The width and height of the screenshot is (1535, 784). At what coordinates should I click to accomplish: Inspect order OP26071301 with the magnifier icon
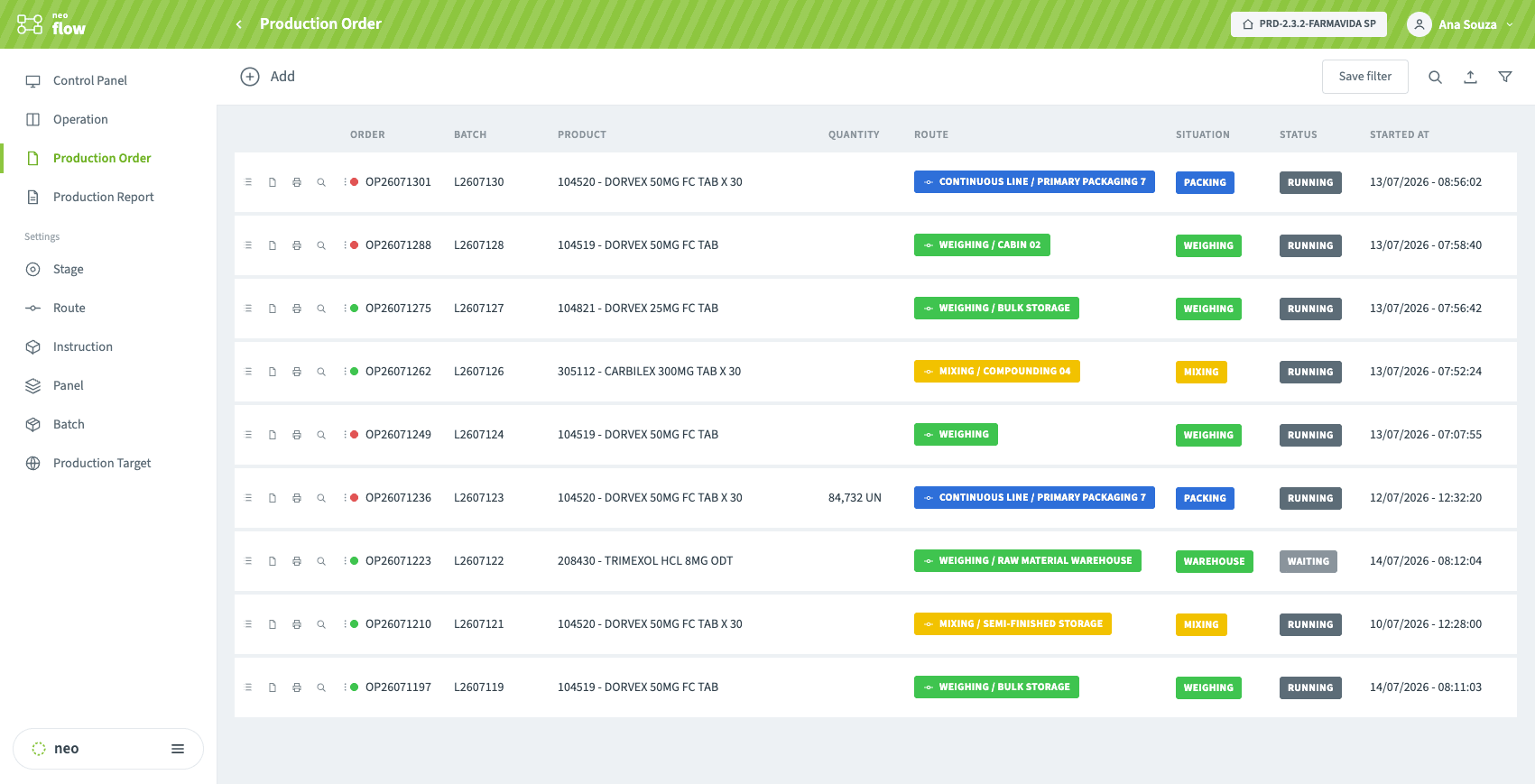[x=321, y=182]
